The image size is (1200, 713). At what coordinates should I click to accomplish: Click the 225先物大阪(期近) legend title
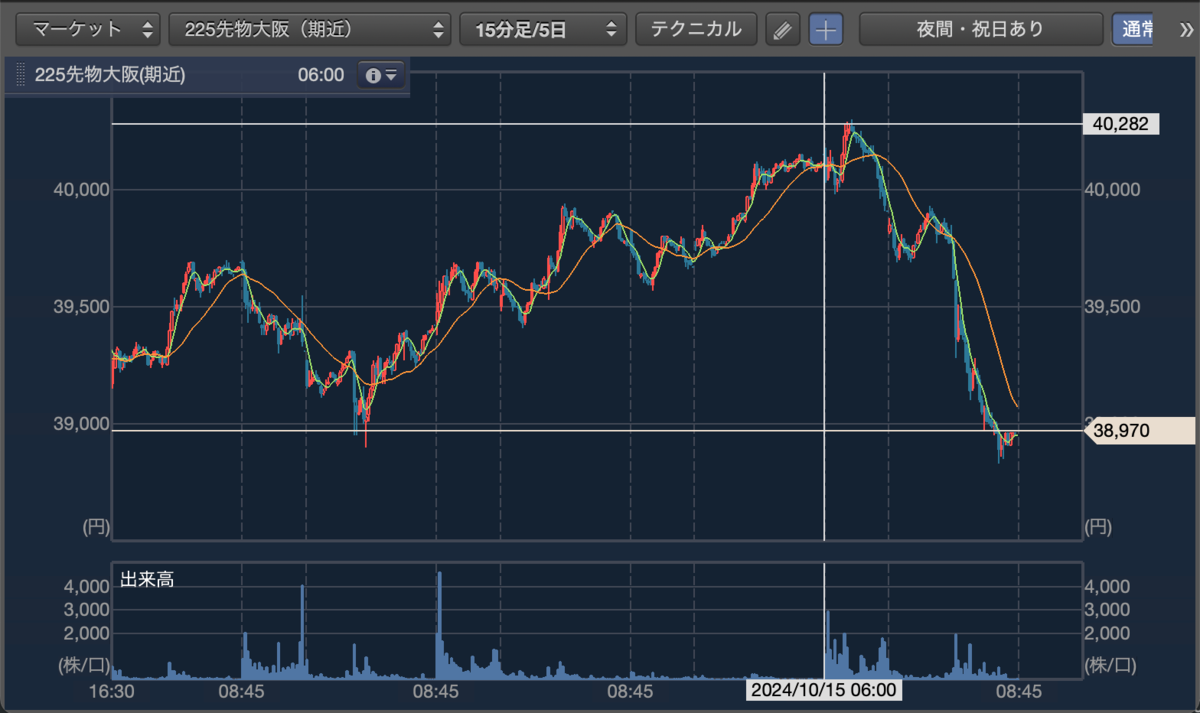110,75
